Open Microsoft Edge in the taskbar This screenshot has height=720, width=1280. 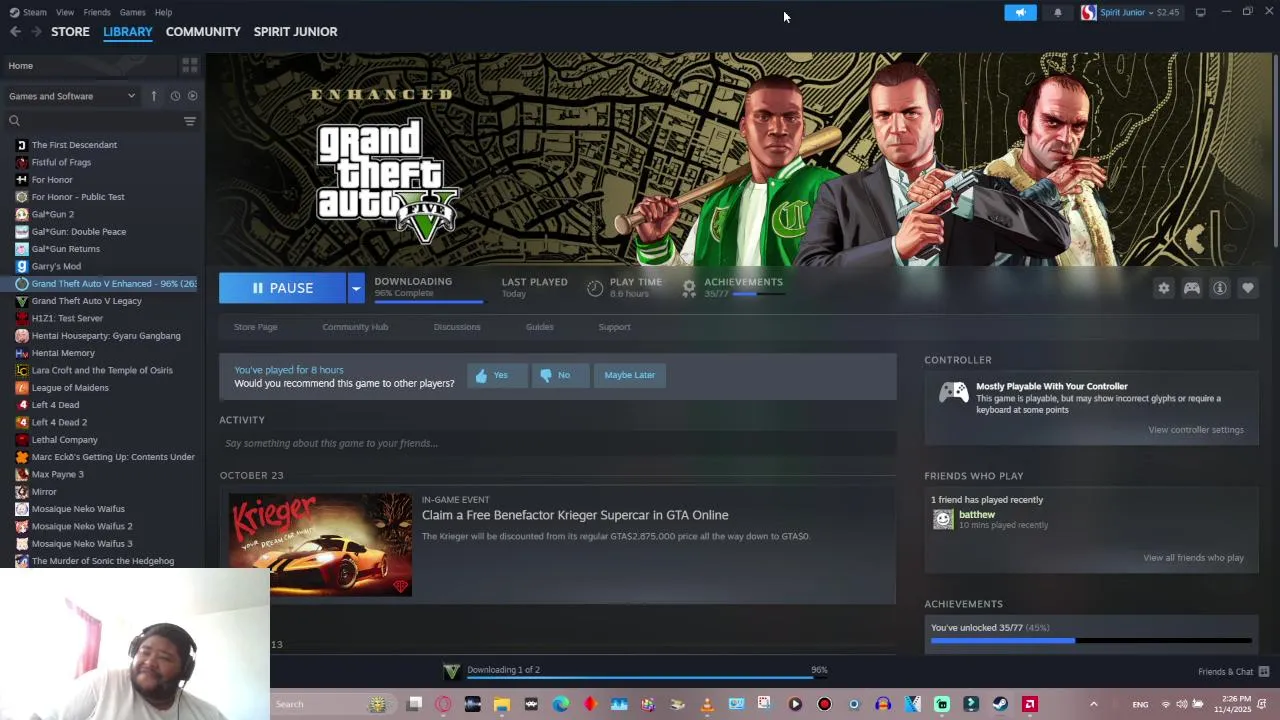(561, 704)
